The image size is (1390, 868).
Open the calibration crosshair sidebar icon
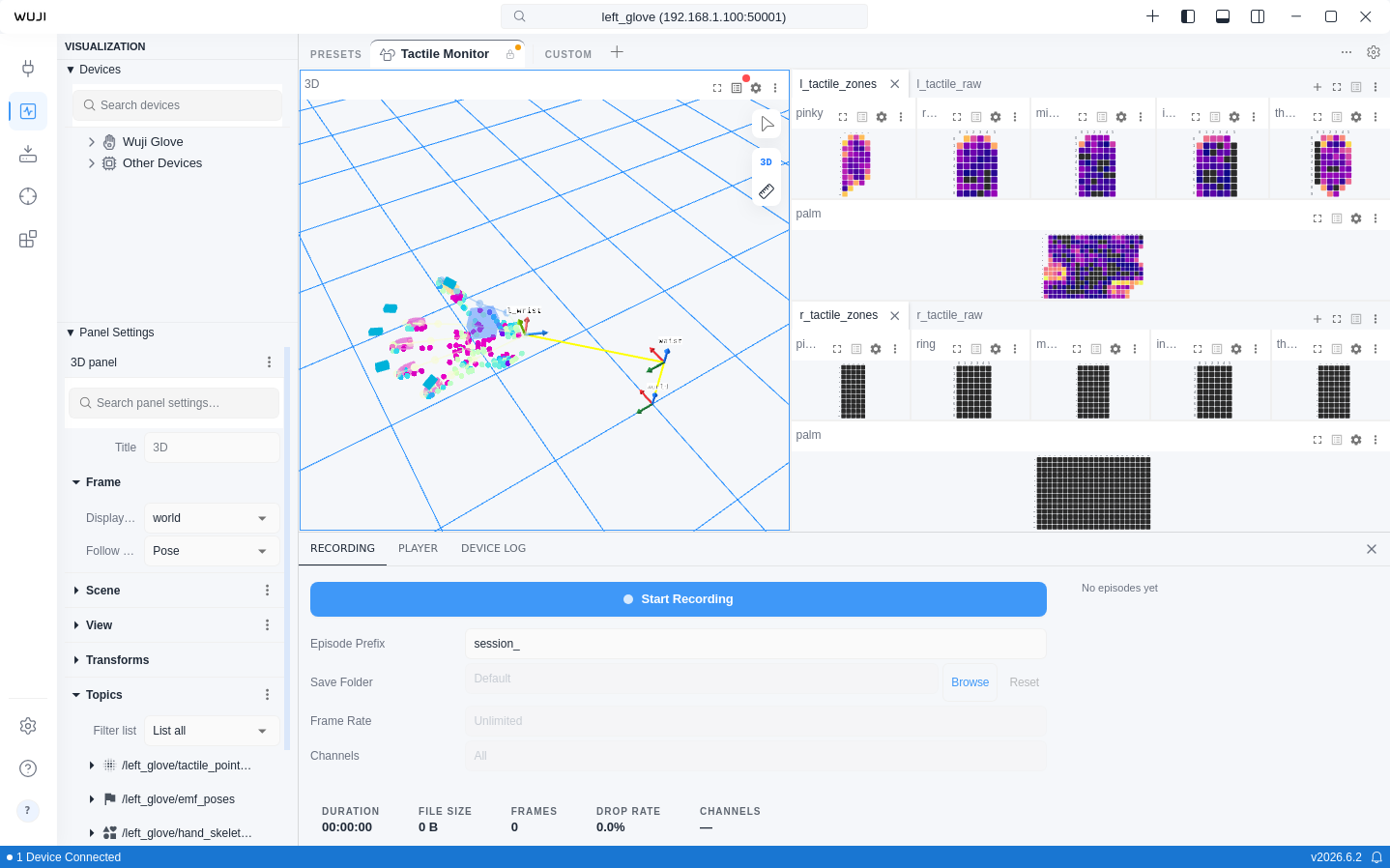28,196
